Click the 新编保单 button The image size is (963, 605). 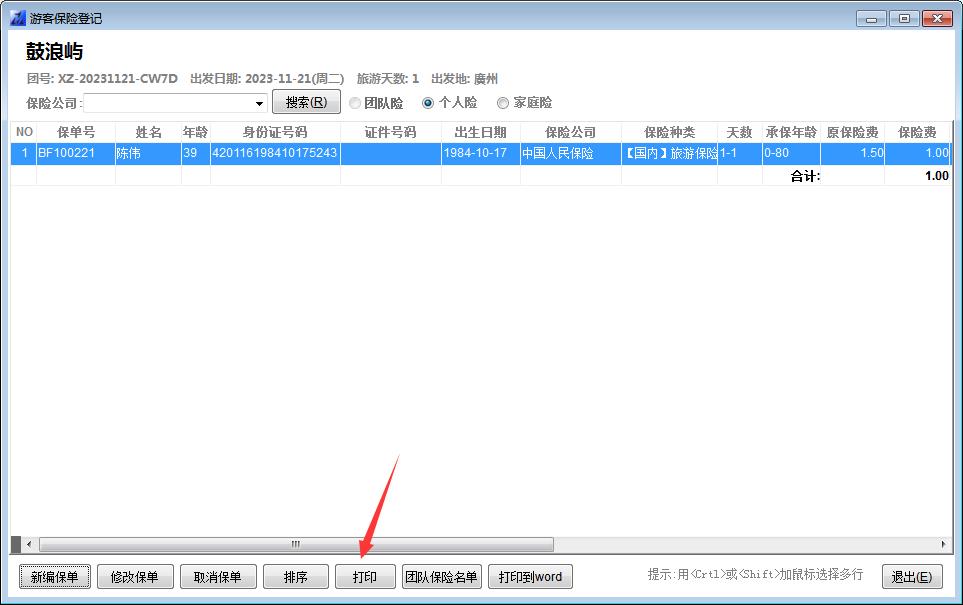coord(55,577)
